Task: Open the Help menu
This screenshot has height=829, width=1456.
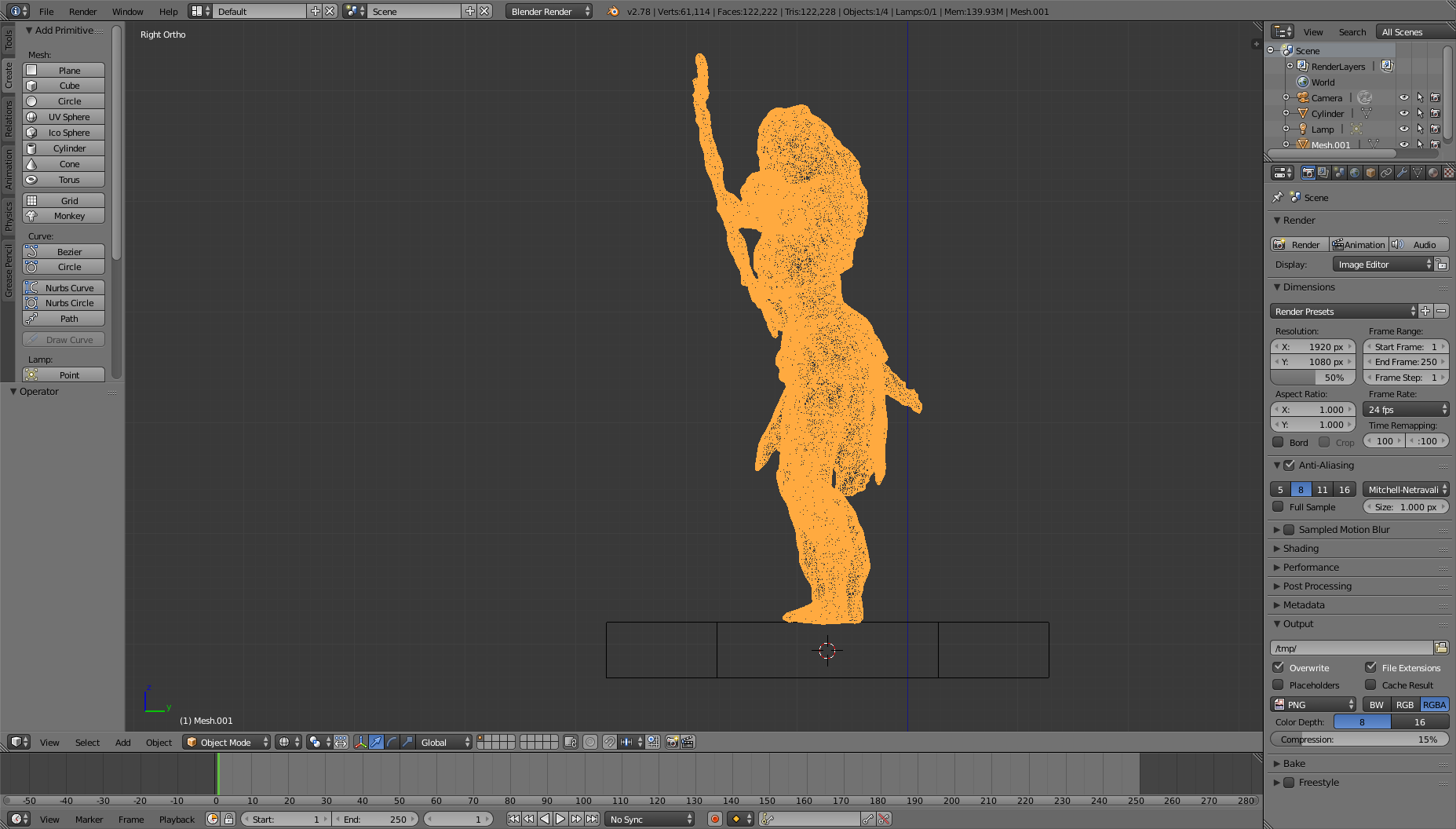Action: [168, 11]
